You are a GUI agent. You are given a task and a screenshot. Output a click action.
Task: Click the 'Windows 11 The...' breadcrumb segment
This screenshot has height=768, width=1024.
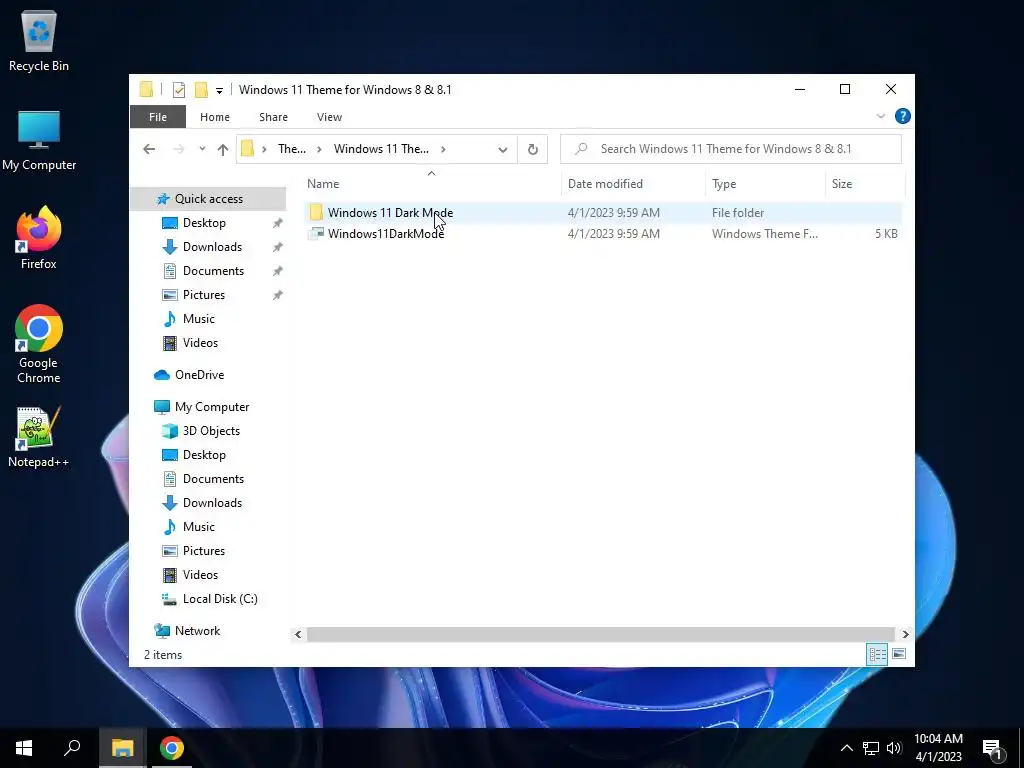[x=381, y=149]
